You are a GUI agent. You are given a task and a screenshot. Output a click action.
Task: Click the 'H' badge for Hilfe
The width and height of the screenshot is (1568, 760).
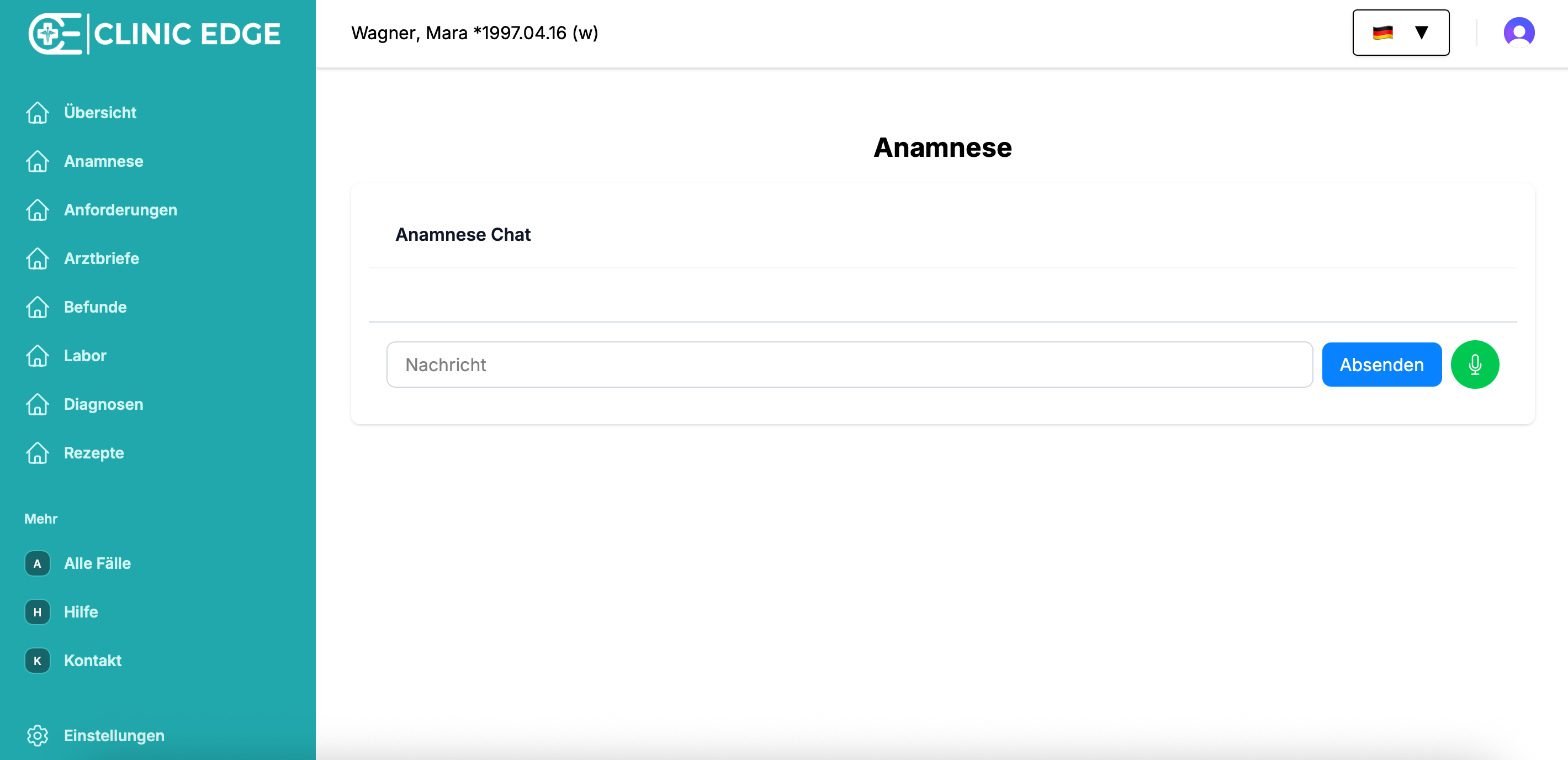[x=37, y=612]
